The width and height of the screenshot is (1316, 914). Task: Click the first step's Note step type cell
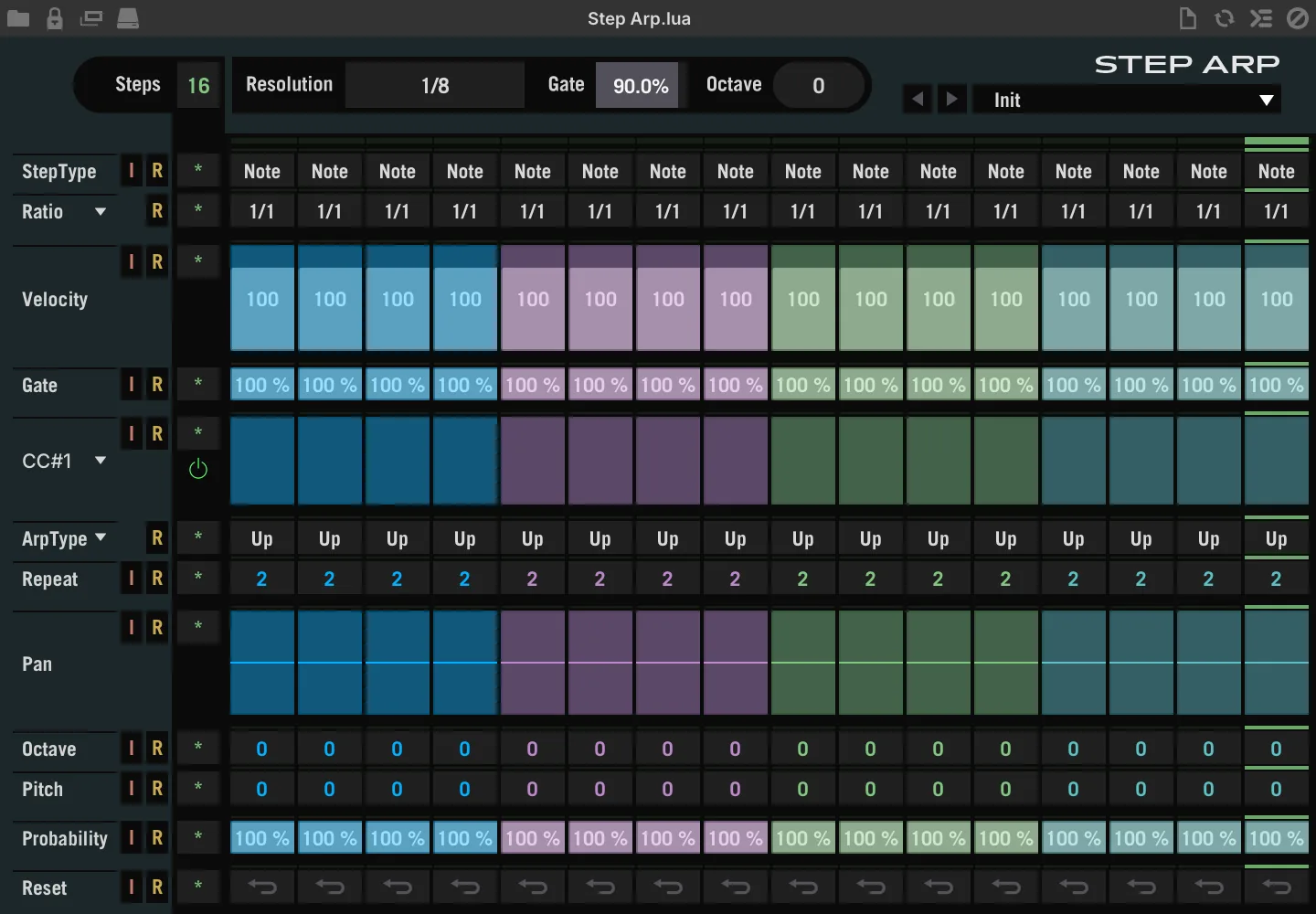pyautogui.click(x=262, y=171)
